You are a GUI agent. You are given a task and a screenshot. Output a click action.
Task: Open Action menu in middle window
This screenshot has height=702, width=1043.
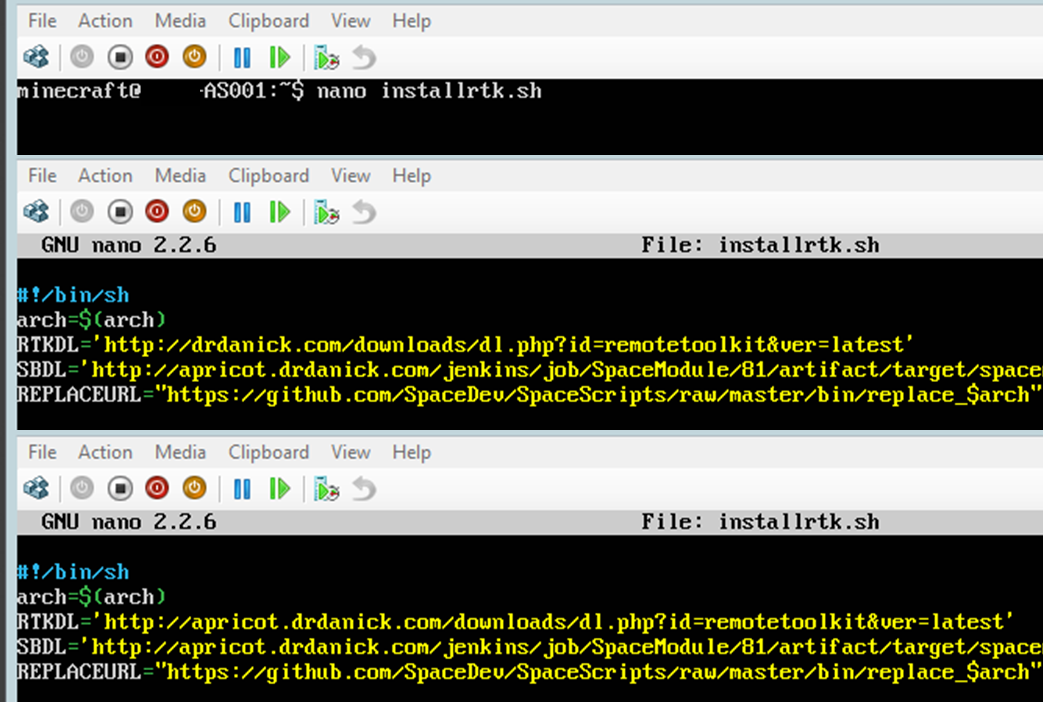[105, 176]
